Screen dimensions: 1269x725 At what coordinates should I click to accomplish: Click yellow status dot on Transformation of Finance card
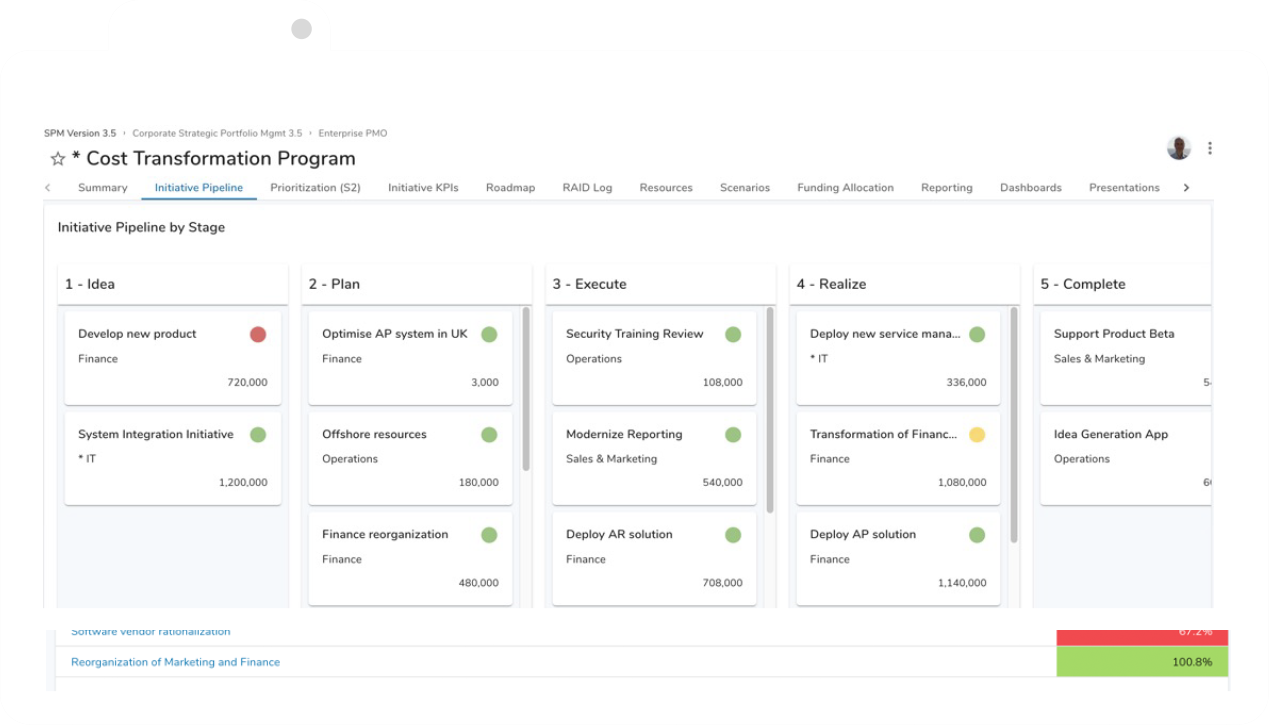pyautogui.click(x=977, y=435)
